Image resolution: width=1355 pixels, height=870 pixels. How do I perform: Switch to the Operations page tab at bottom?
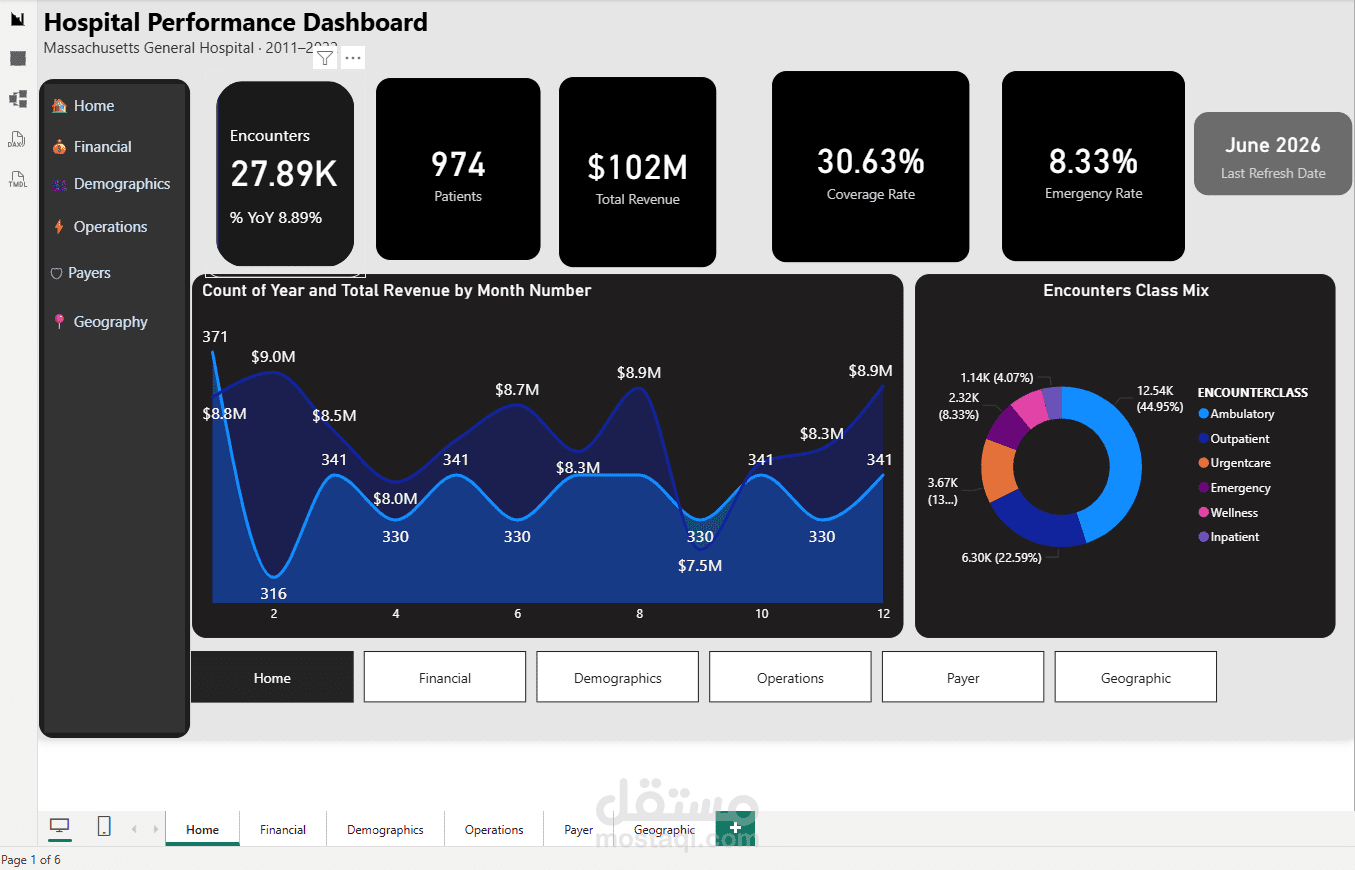pyautogui.click(x=494, y=829)
